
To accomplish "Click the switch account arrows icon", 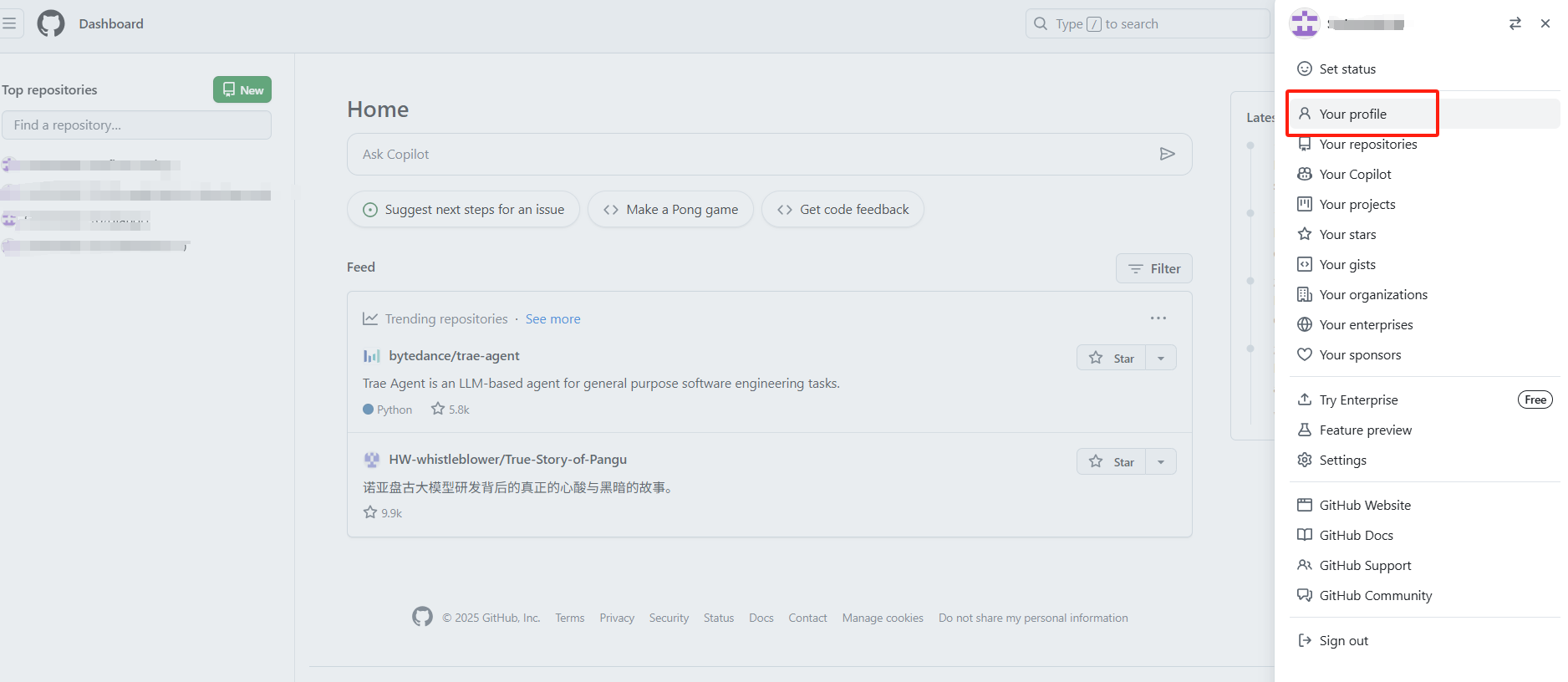I will click(x=1515, y=23).
